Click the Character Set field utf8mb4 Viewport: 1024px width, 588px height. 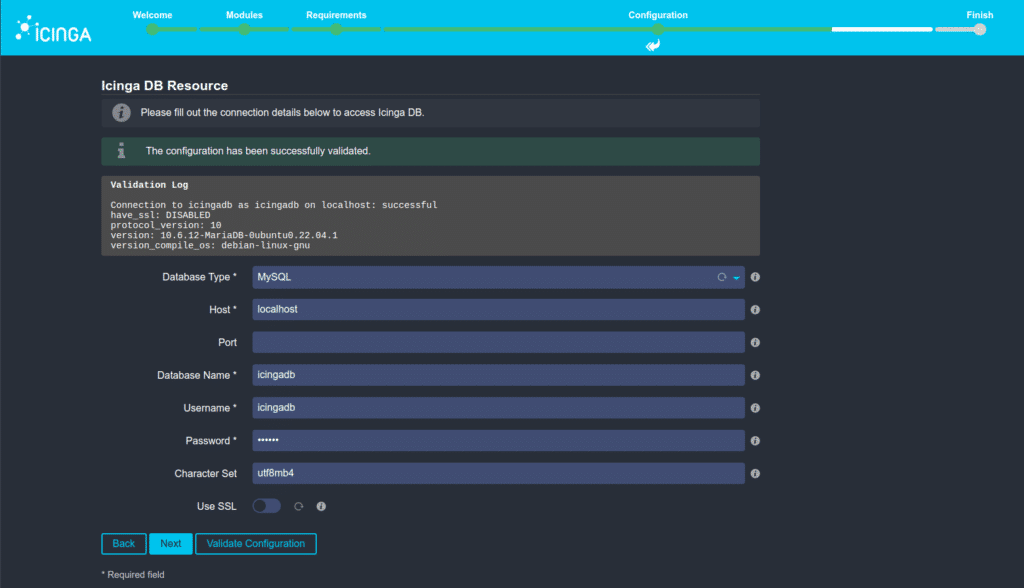pos(498,473)
